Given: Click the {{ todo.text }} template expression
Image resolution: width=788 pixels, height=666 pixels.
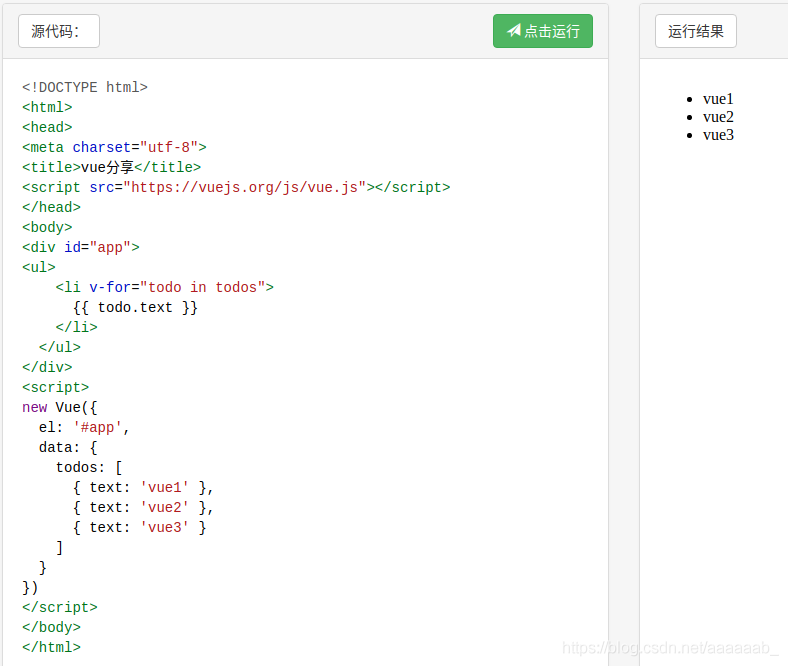Looking at the screenshot, I should [135, 307].
